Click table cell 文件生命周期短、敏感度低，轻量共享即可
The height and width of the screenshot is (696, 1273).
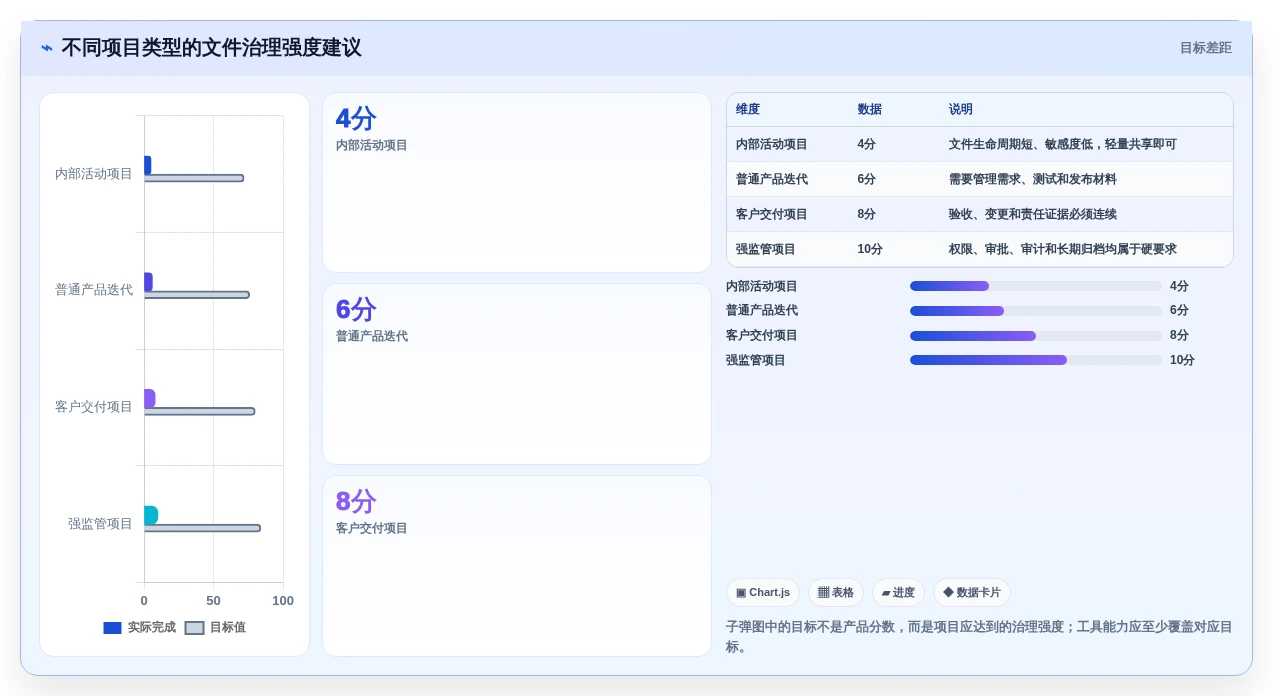[x=1062, y=144]
